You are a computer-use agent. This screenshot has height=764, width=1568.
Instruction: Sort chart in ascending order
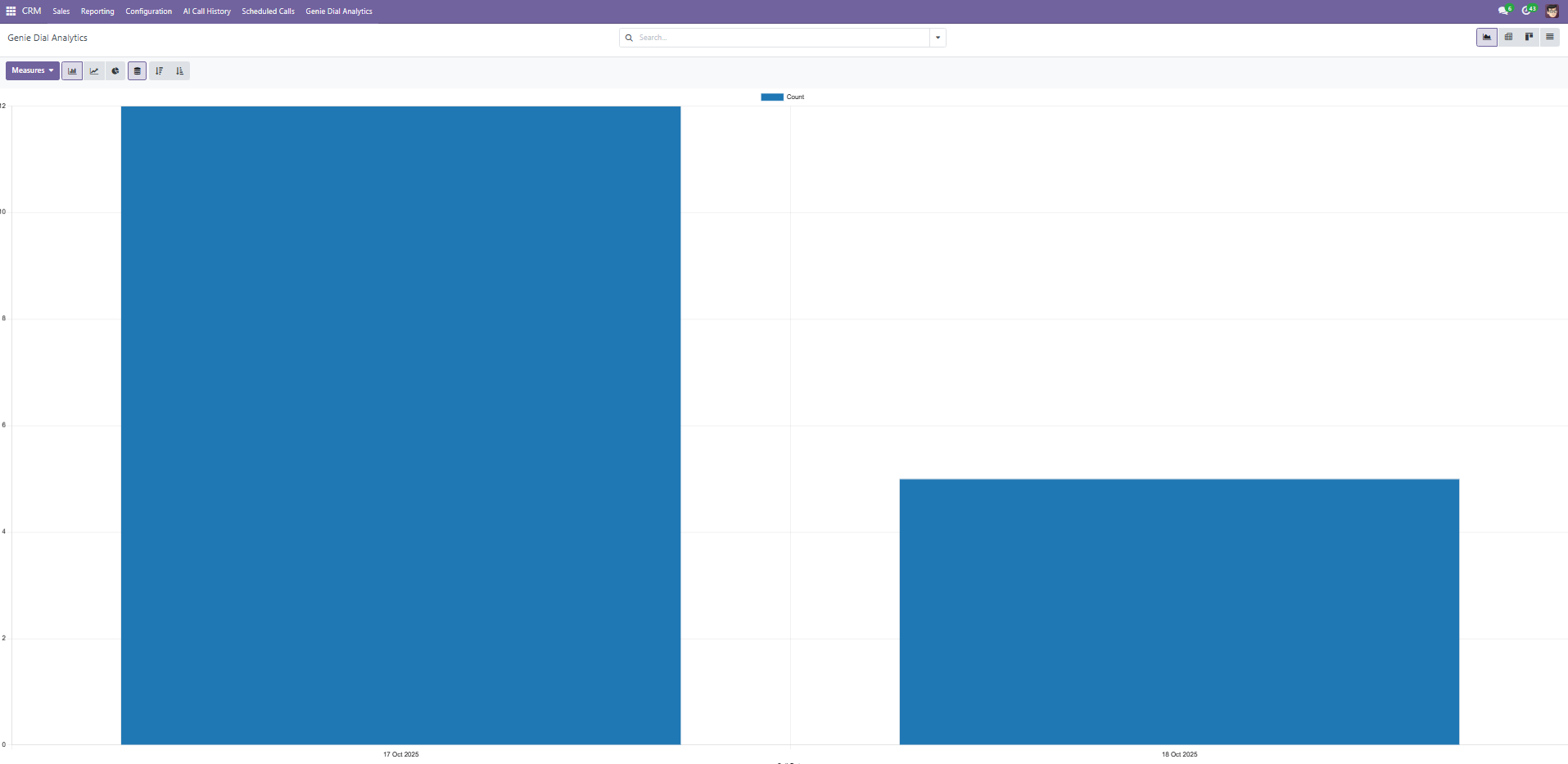tap(179, 70)
